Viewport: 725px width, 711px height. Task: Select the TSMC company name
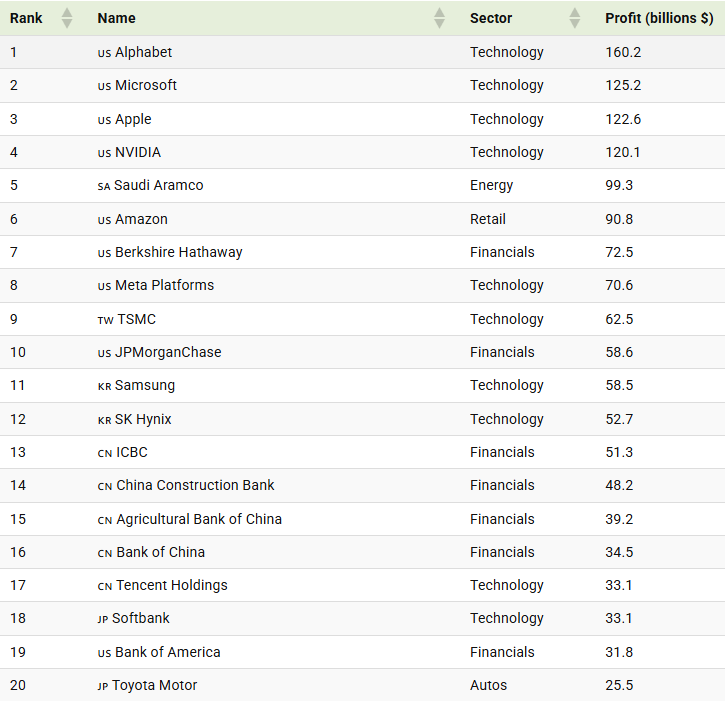(136, 319)
